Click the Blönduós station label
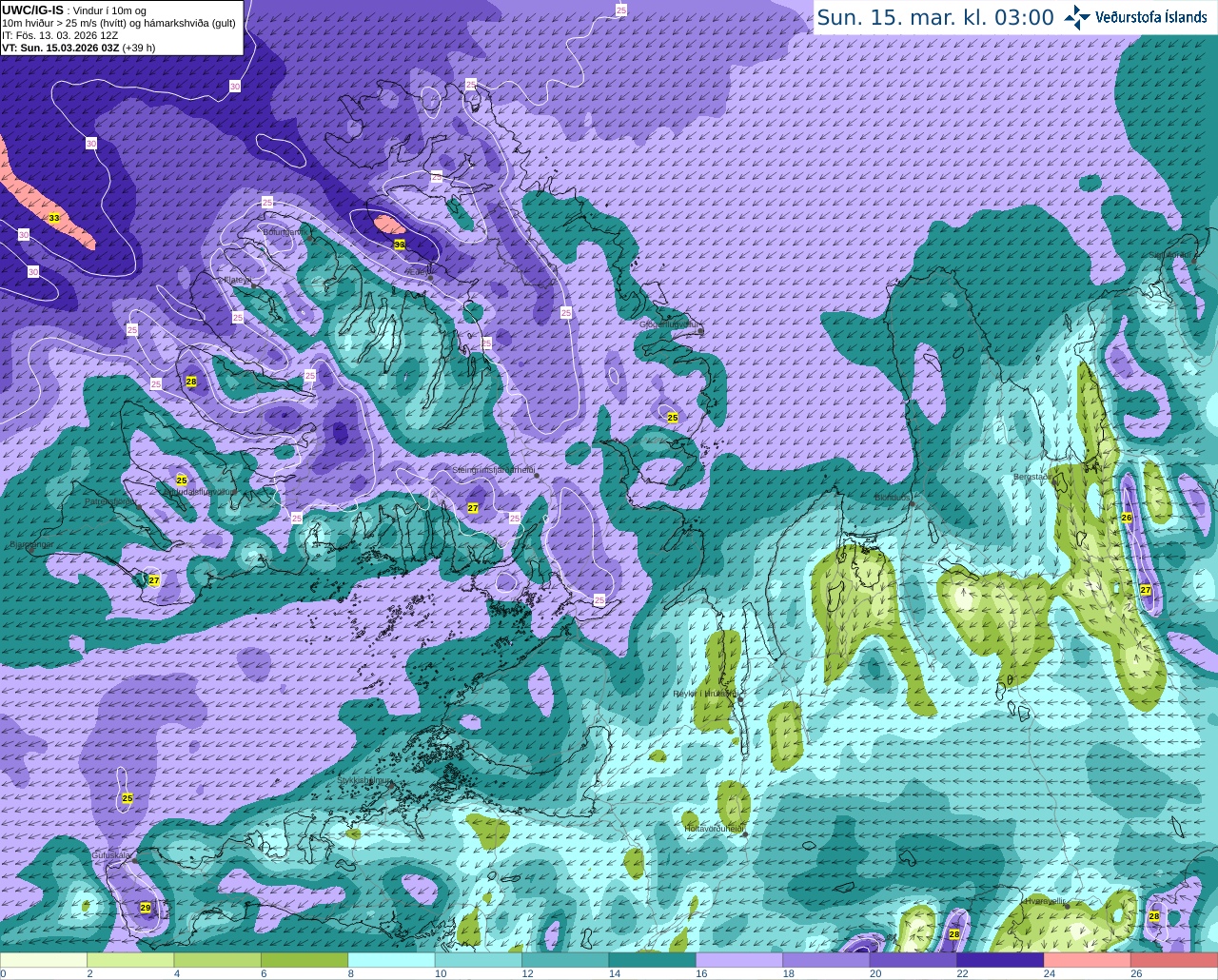The image size is (1218, 980). coord(893,498)
